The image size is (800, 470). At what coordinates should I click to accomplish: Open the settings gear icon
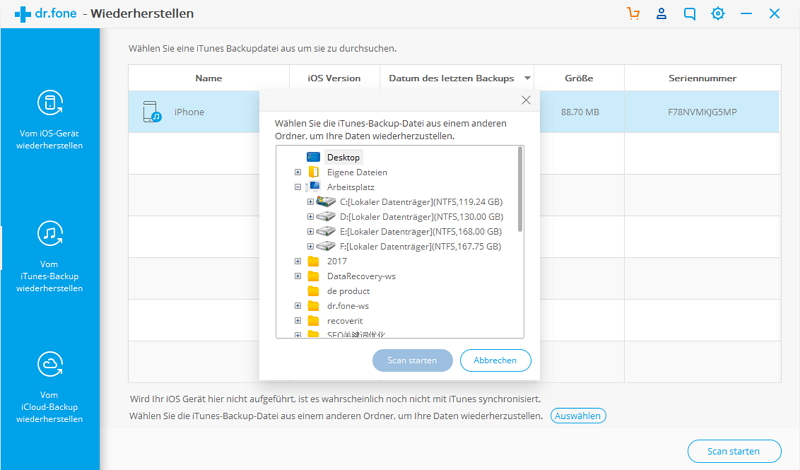718,13
